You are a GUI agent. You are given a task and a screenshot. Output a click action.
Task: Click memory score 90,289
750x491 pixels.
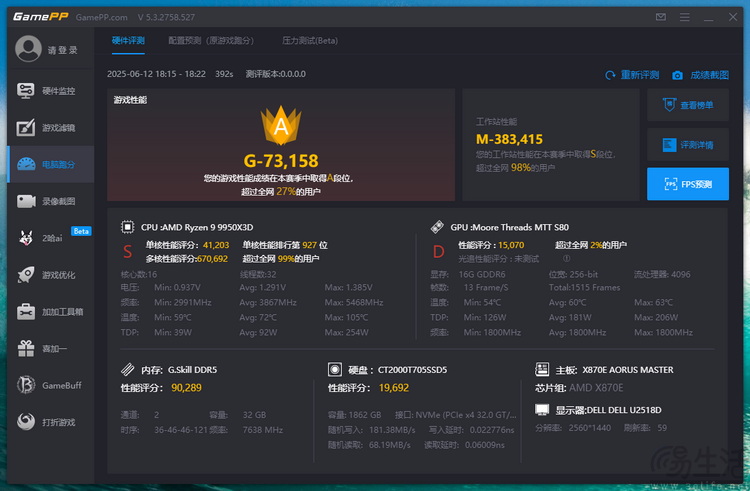click(x=187, y=388)
